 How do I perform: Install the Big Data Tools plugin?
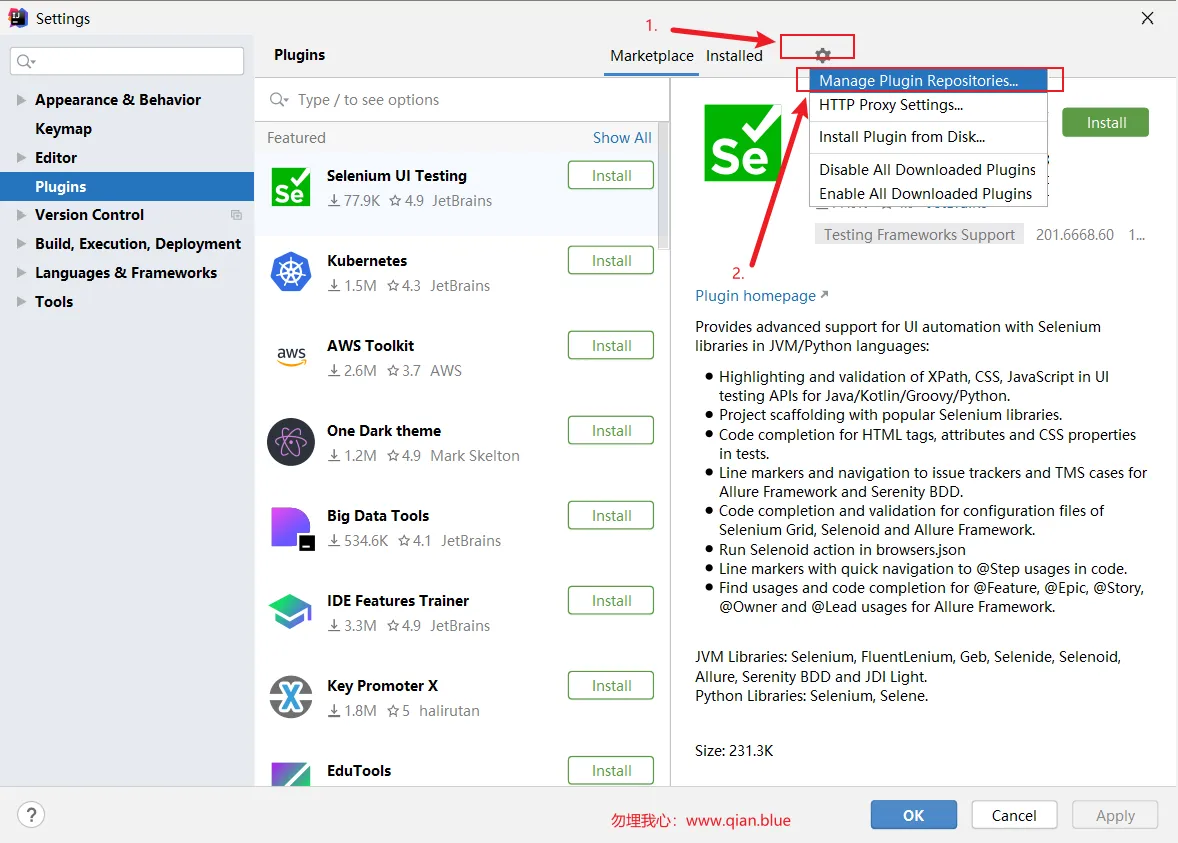click(x=611, y=515)
